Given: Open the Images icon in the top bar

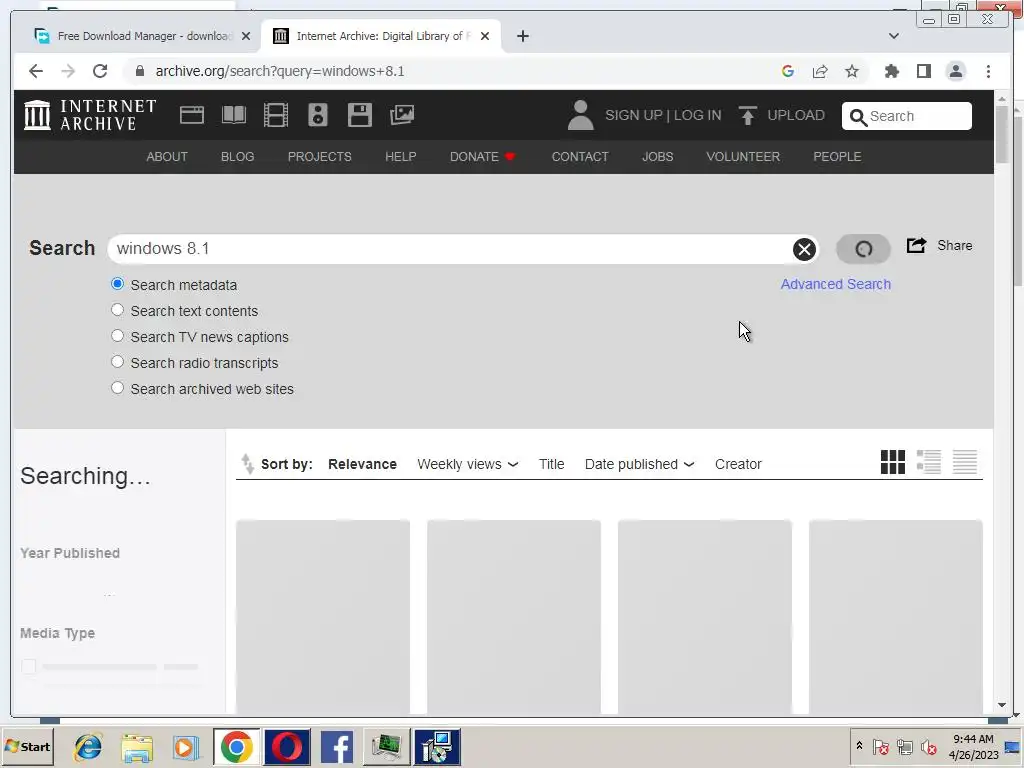Looking at the screenshot, I should pyautogui.click(x=402, y=115).
